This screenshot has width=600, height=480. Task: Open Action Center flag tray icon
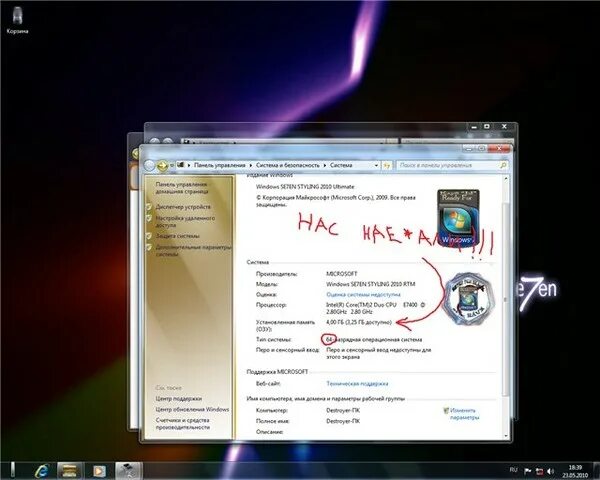(x=527, y=471)
